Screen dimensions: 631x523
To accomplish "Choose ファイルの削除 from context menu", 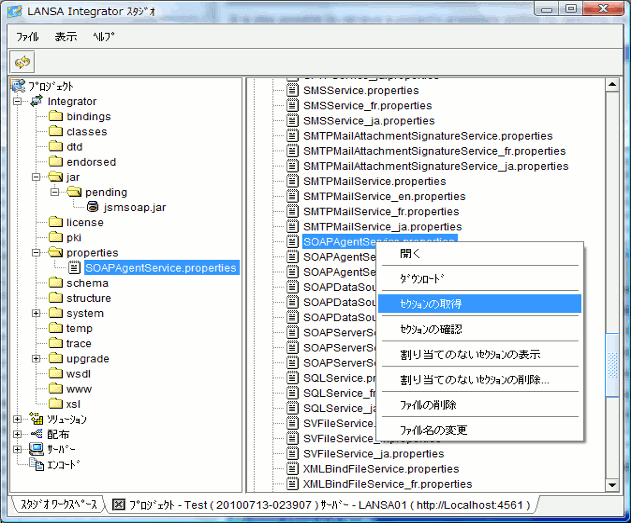I will (x=480, y=405).
